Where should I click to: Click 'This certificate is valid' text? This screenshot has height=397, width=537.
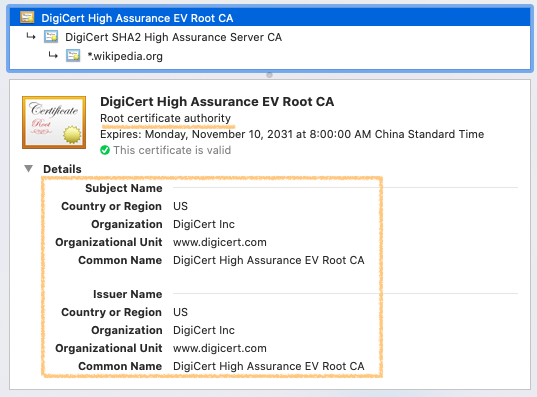coord(172,150)
